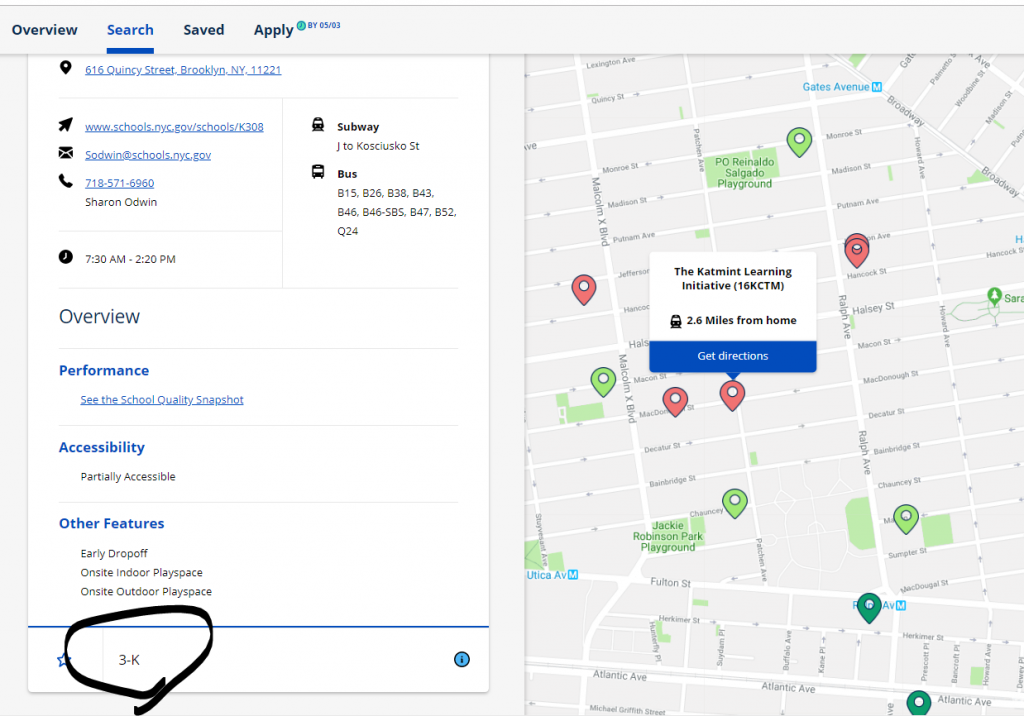Select the green pin near Chauncey St
1024x716 pixels.
click(x=735, y=503)
